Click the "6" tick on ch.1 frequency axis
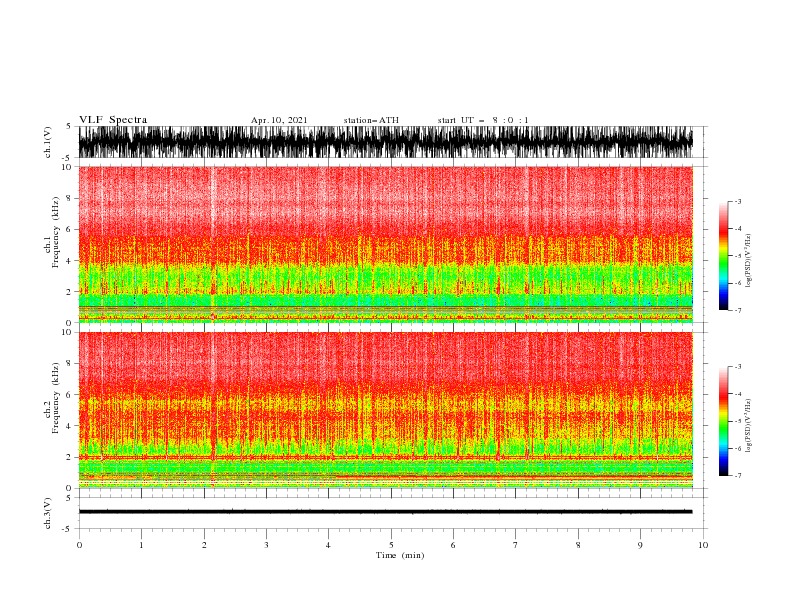The height and width of the screenshot is (612, 792). (69, 229)
